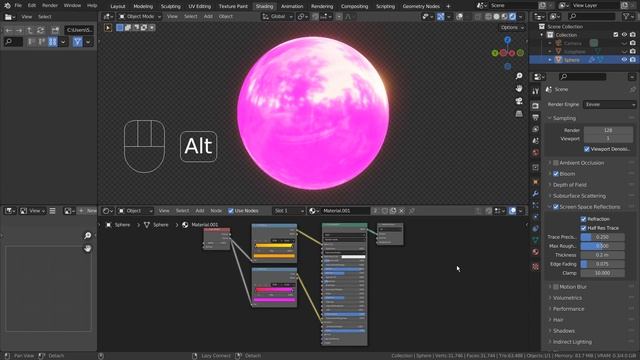Expand the Subsurface Scattering panel
The height and width of the screenshot is (360, 640).
579,196
